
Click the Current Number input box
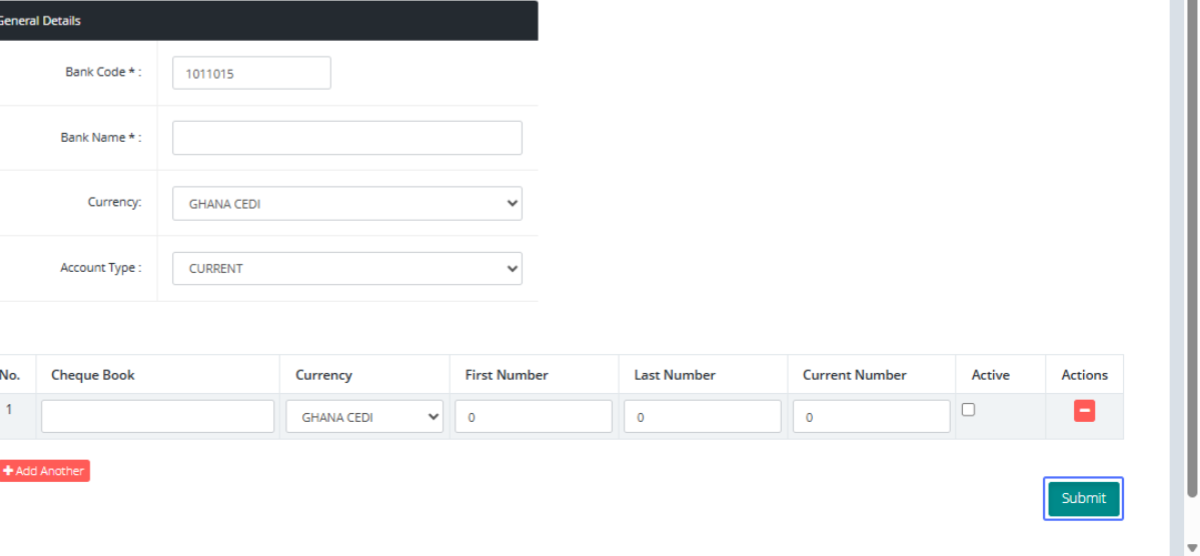[871, 417]
